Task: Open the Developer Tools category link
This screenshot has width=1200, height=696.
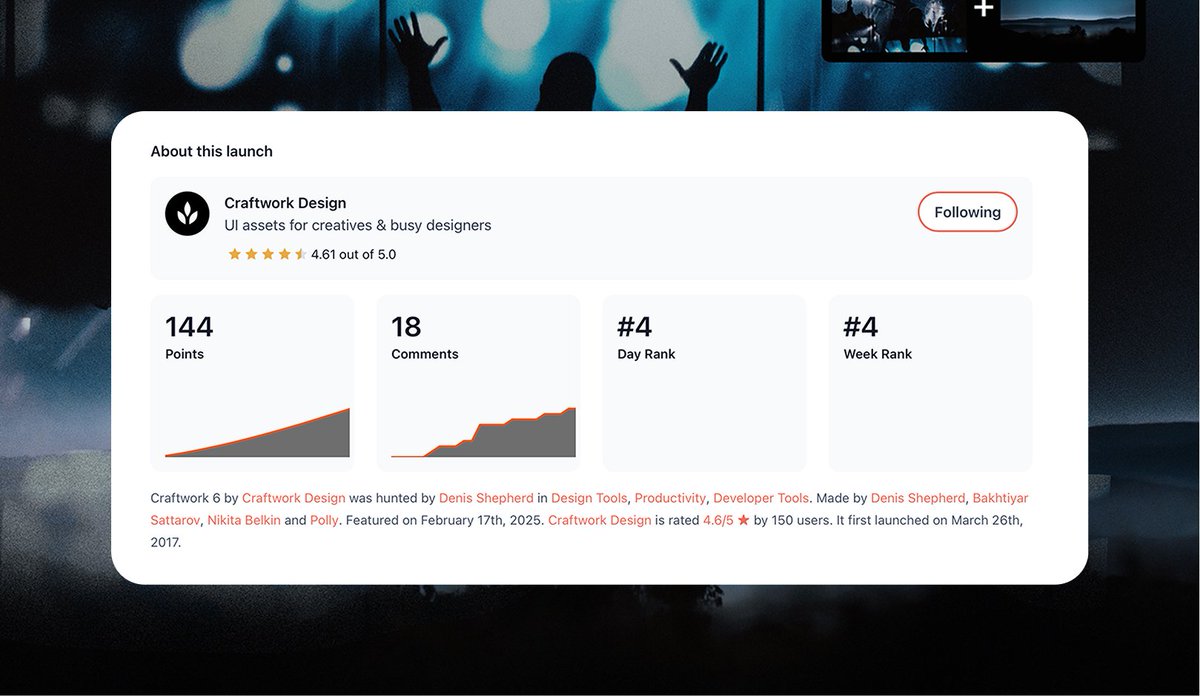Action: coord(761,498)
